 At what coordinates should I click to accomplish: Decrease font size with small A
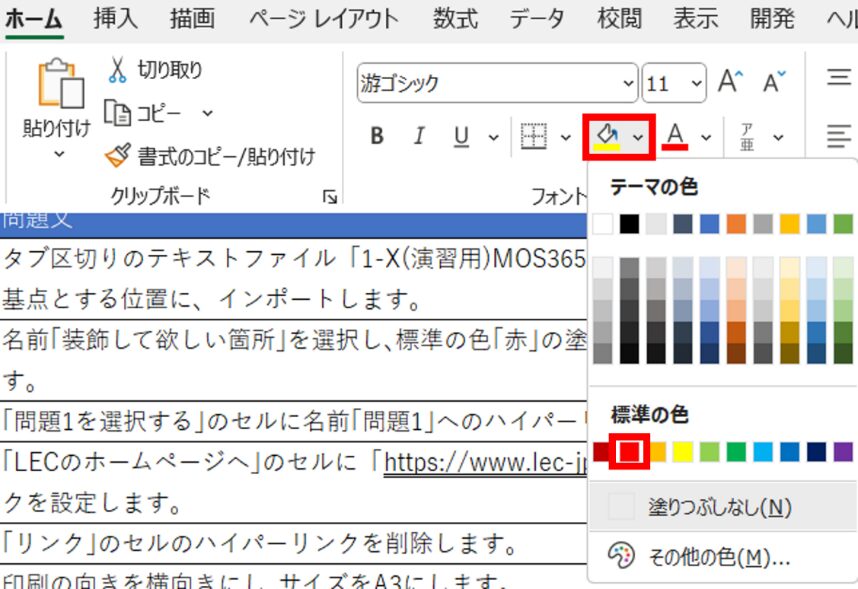coord(774,82)
